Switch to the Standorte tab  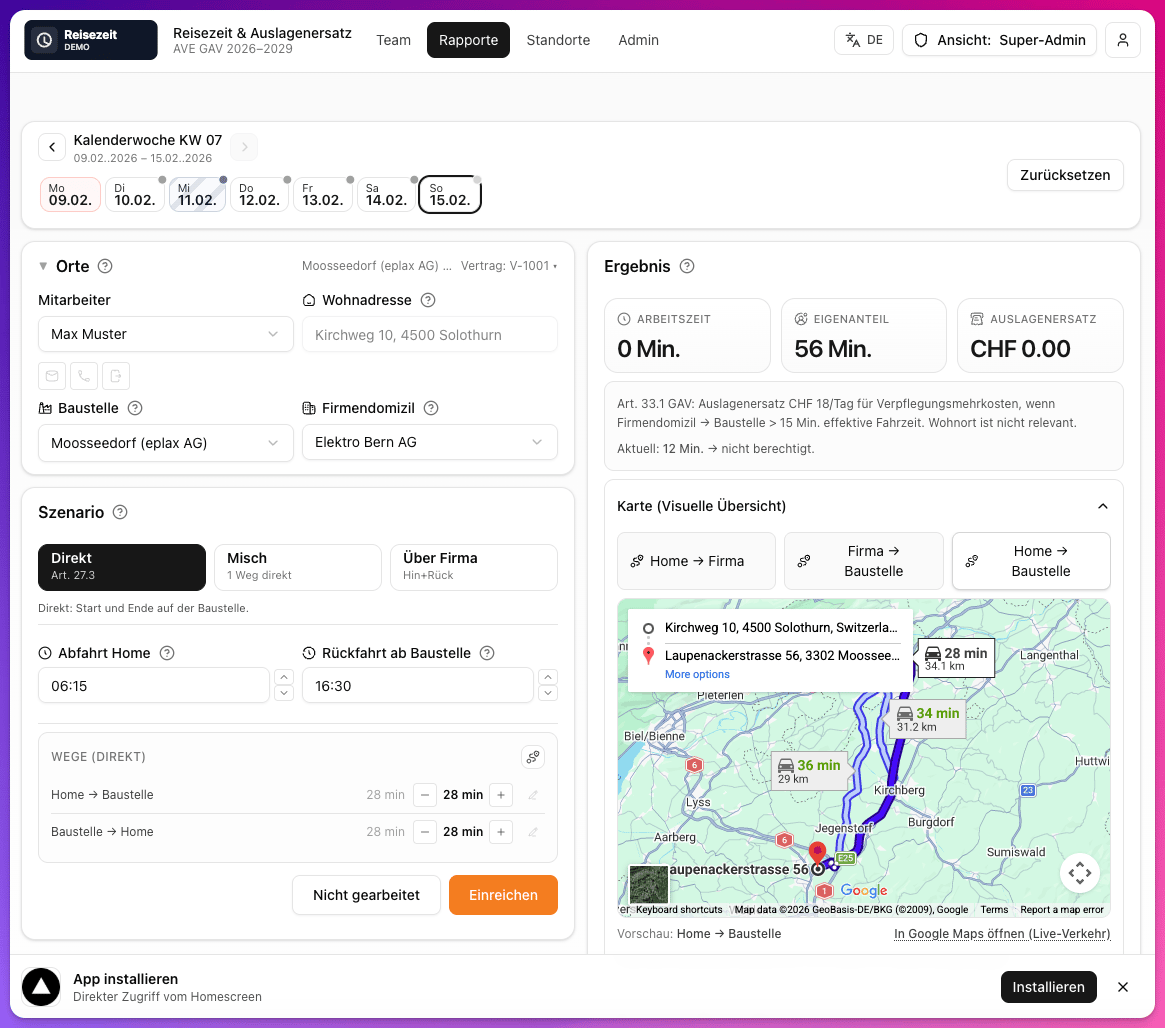[558, 40]
